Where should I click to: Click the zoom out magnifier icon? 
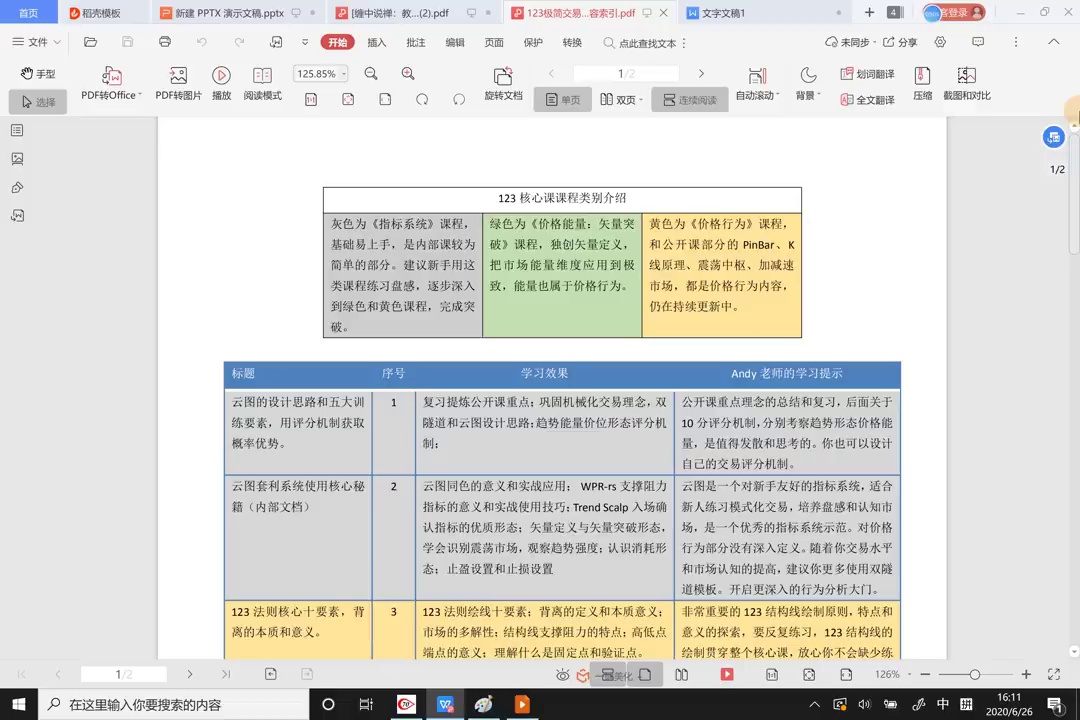[371, 74]
